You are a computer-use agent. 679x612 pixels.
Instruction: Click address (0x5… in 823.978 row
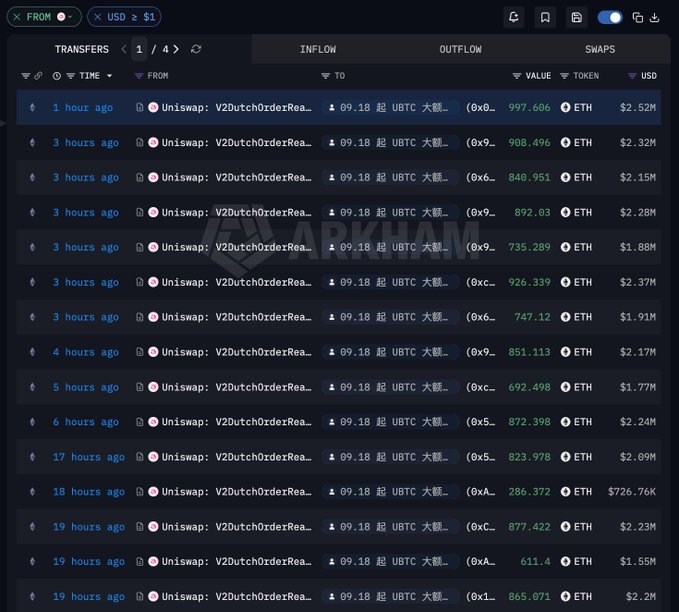pyautogui.click(x=480, y=457)
